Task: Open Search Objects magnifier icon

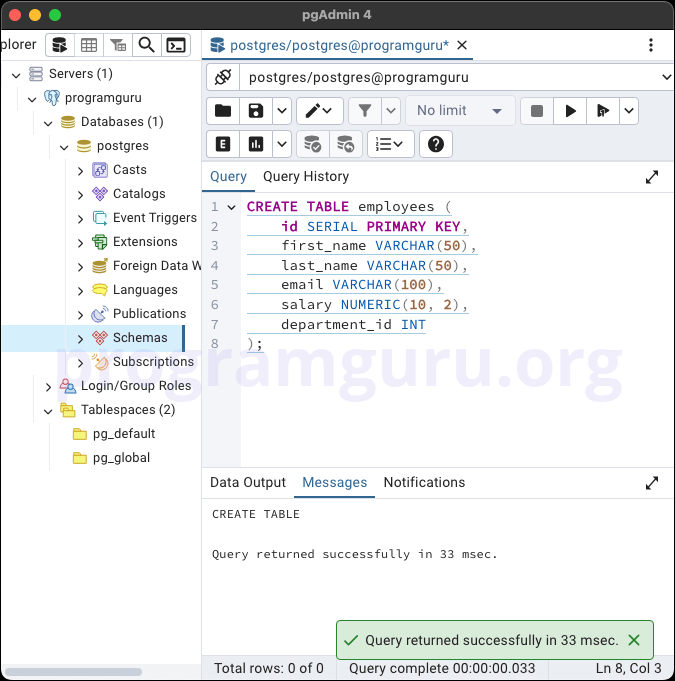Action: 146,45
